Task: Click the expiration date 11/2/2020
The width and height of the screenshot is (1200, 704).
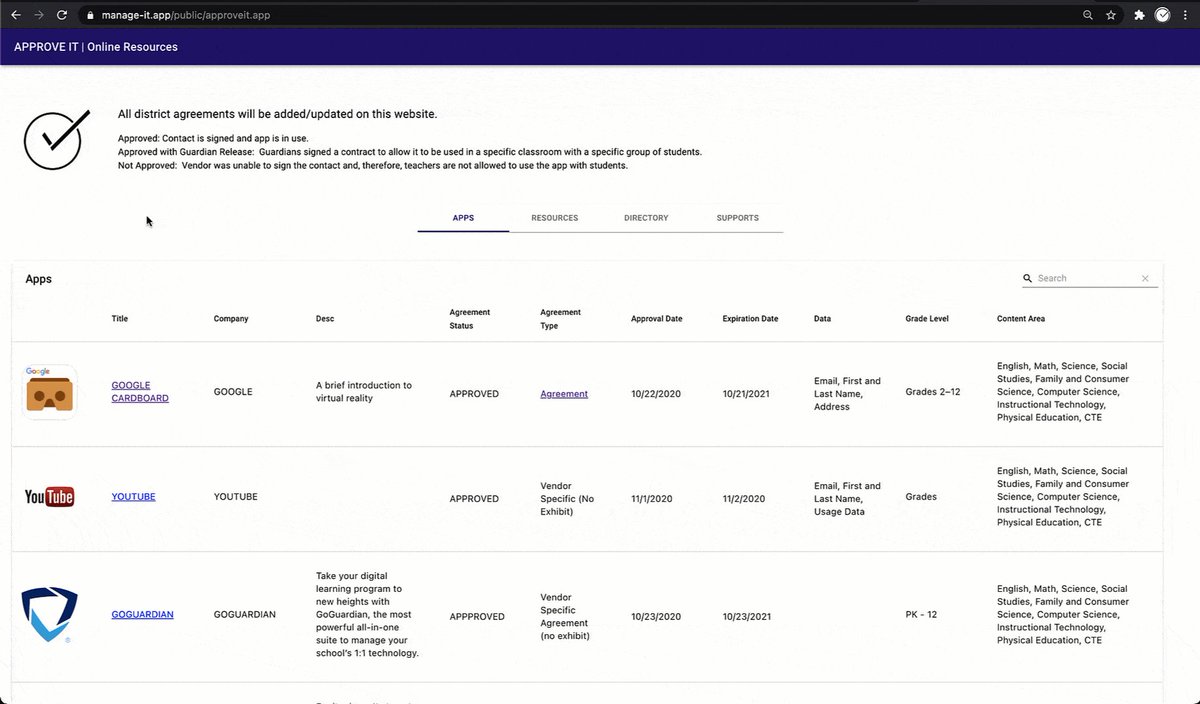Action: (744, 499)
